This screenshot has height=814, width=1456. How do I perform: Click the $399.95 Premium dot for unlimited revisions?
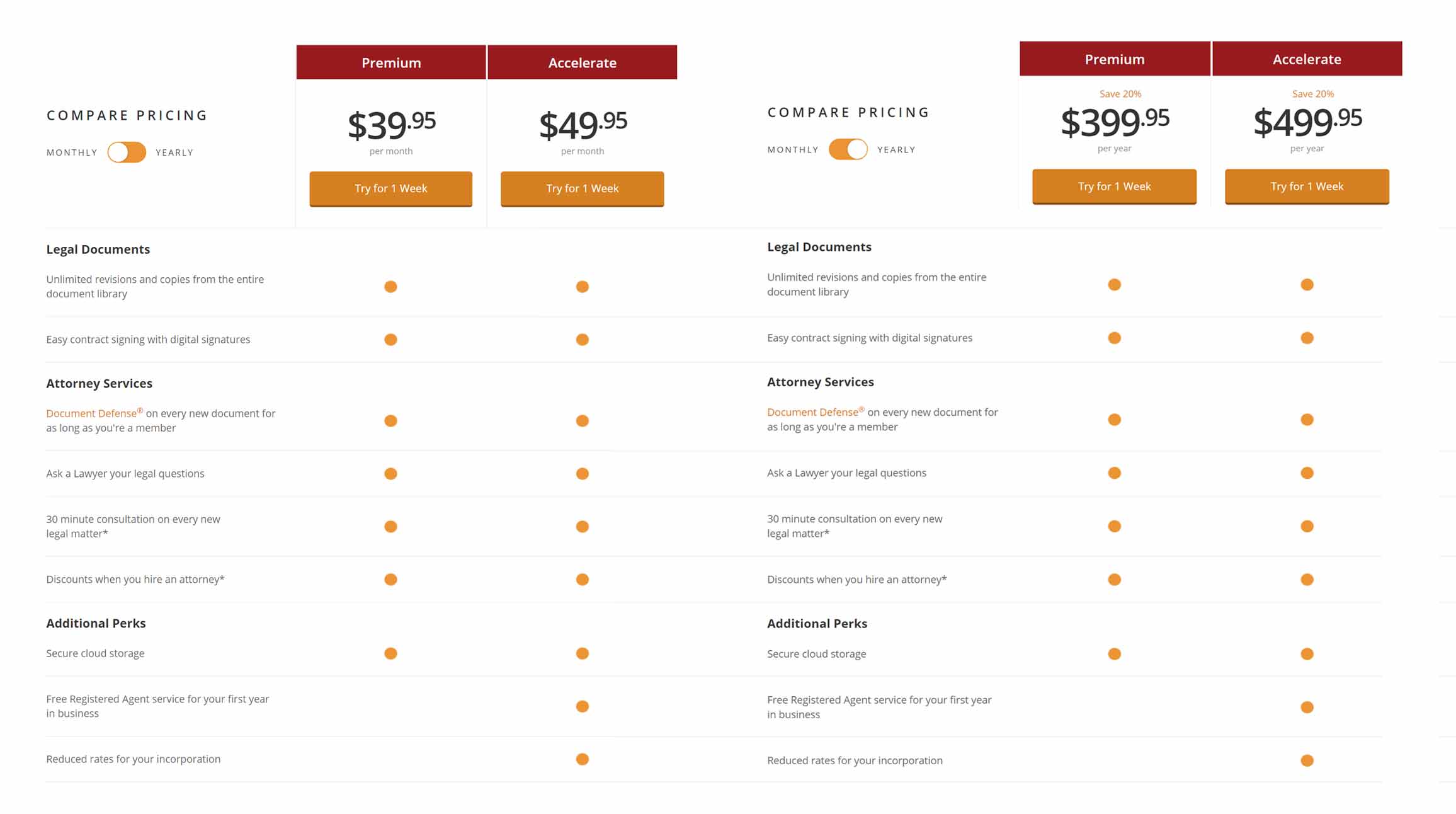tap(1114, 284)
